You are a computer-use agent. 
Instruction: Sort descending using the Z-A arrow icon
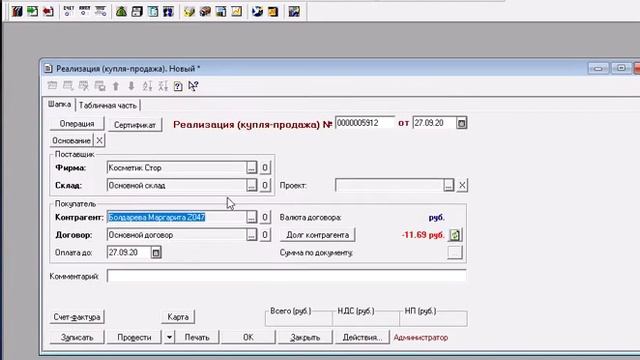click(x=163, y=86)
